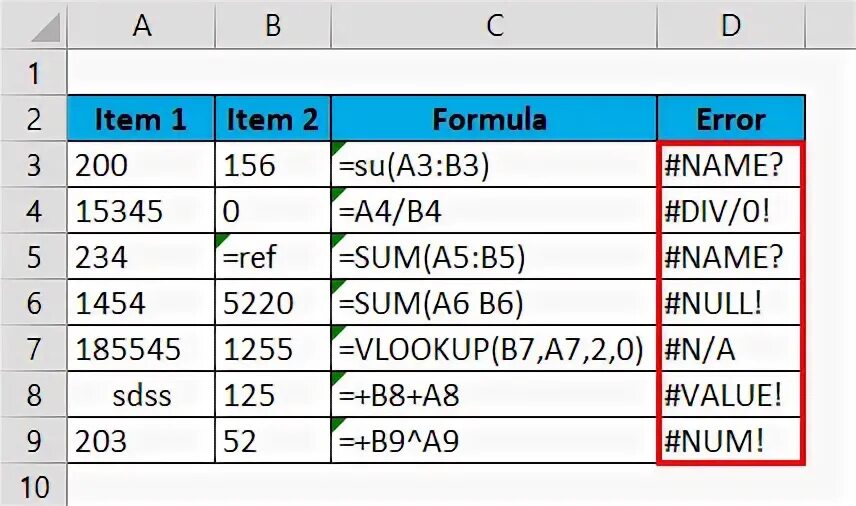Screen dimensions: 856x506
Task: Click the cell with =ref
Action: pos(273,257)
